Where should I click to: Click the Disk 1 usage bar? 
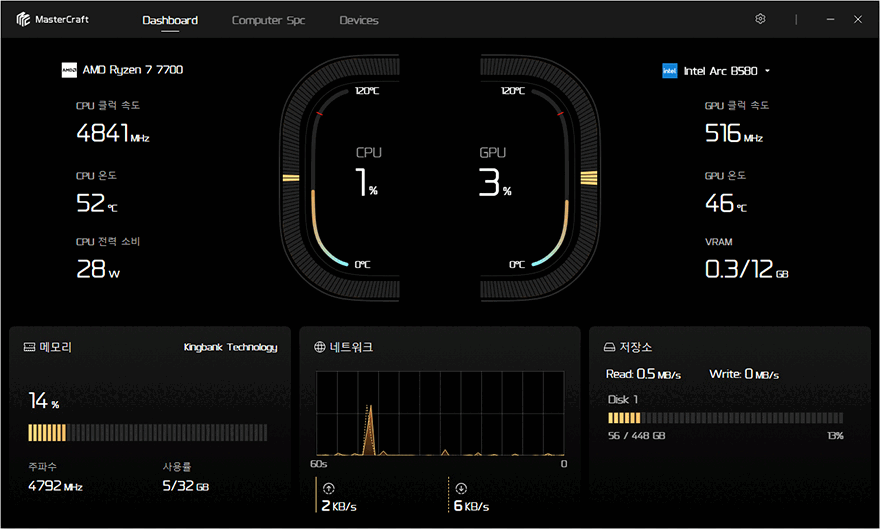point(725,417)
